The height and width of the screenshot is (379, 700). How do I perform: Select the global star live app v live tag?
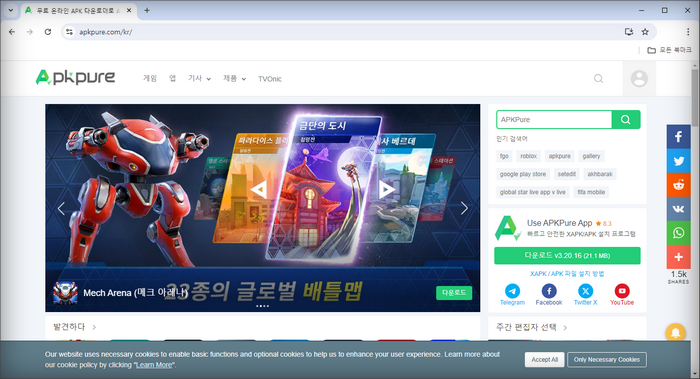533,192
